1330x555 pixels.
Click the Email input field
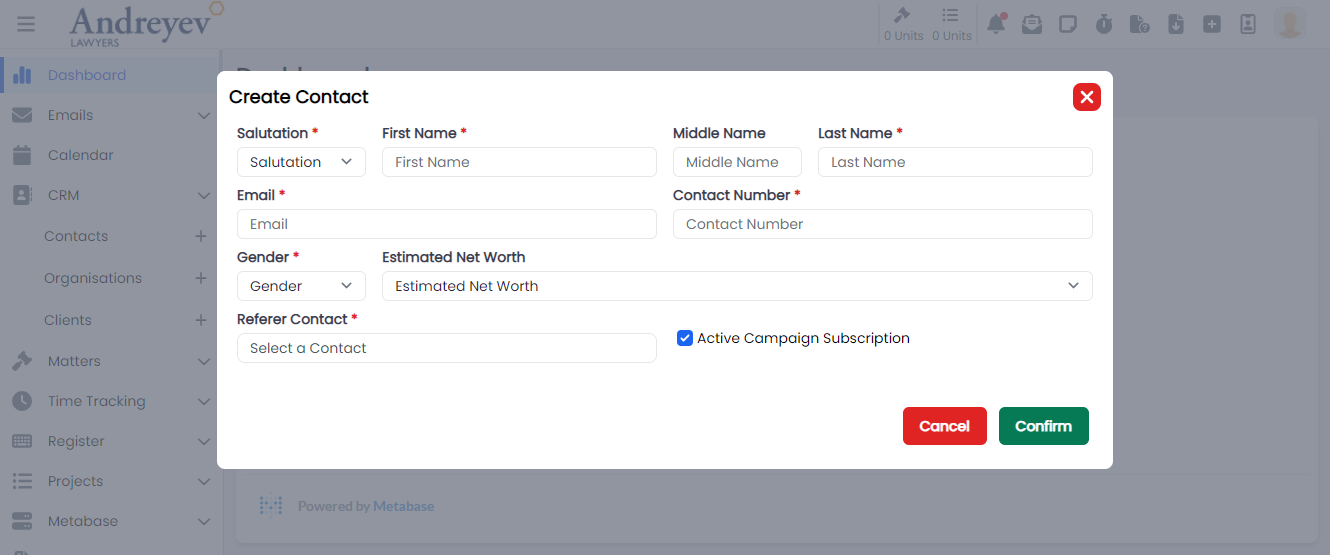446,224
